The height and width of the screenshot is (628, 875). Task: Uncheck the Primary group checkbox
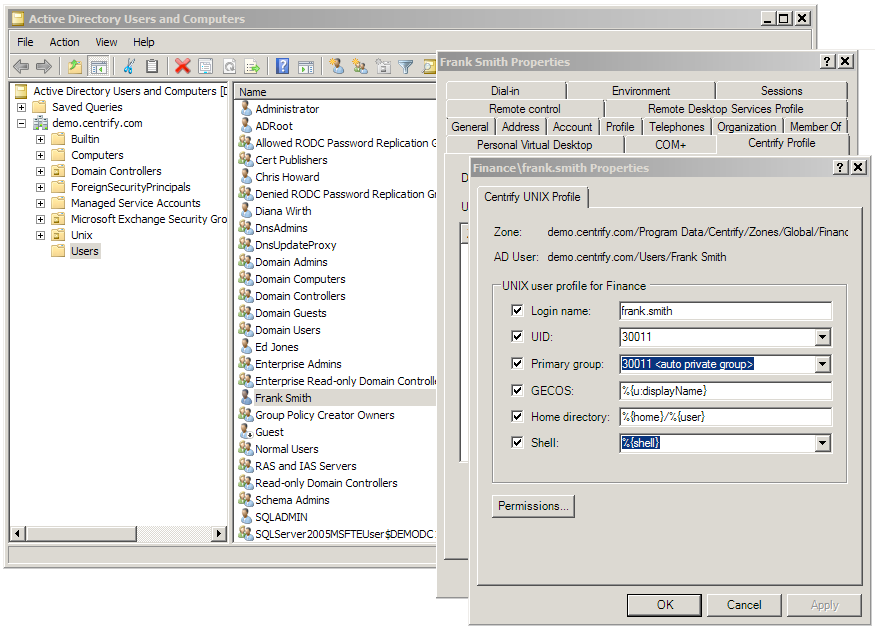point(517,363)
